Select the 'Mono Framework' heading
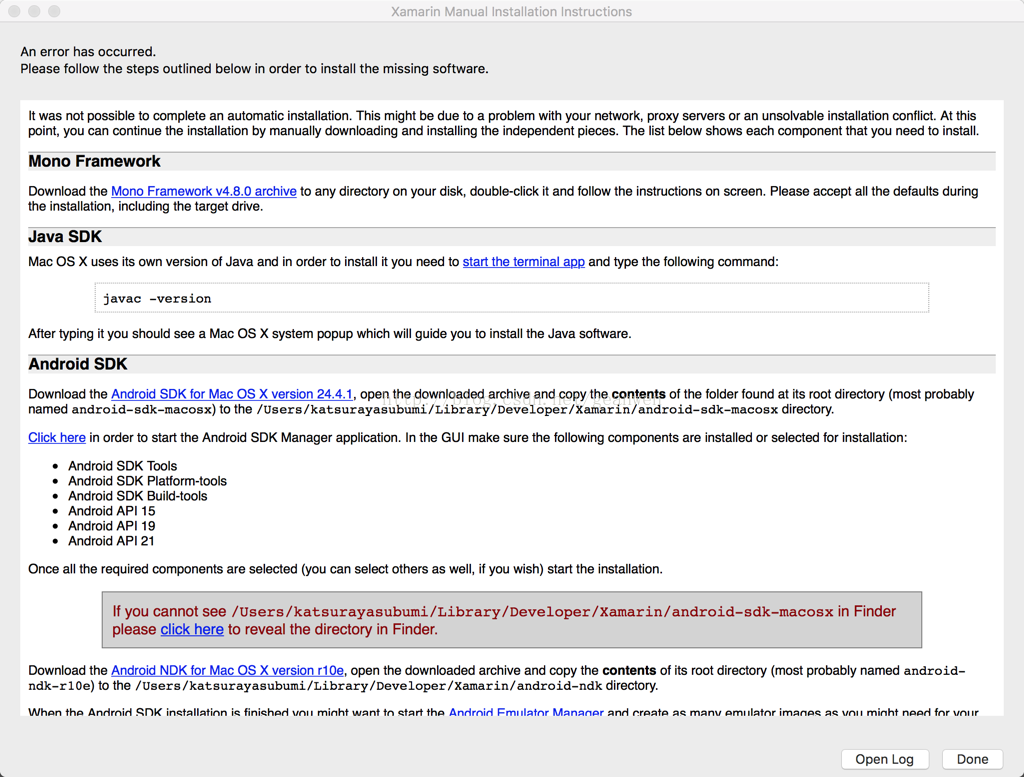 click(x=94, y=161)
